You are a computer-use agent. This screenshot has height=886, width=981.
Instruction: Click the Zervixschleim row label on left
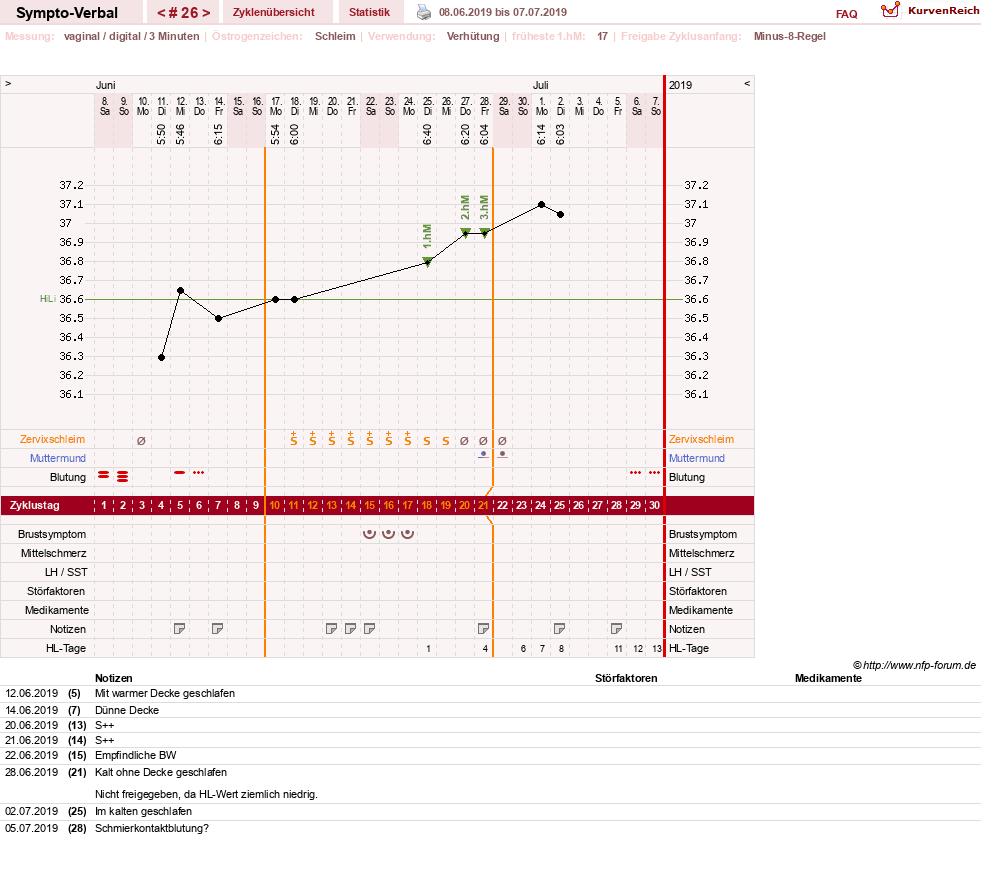point(53,439)
